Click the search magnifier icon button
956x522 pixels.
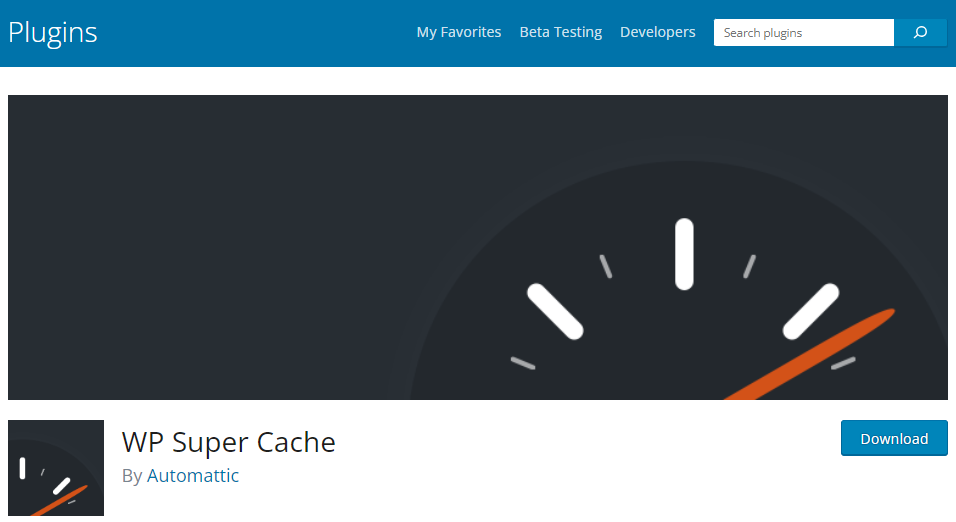tap(920, 32)
